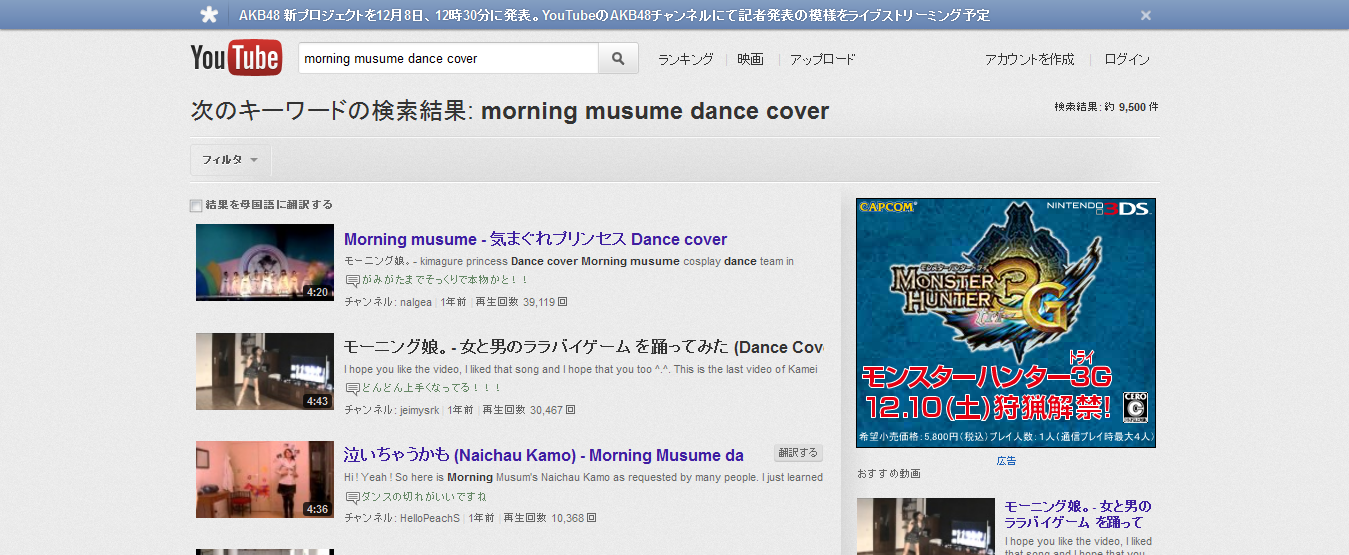Dismiss the AKB48 announcement banner

click(1146, 15)
